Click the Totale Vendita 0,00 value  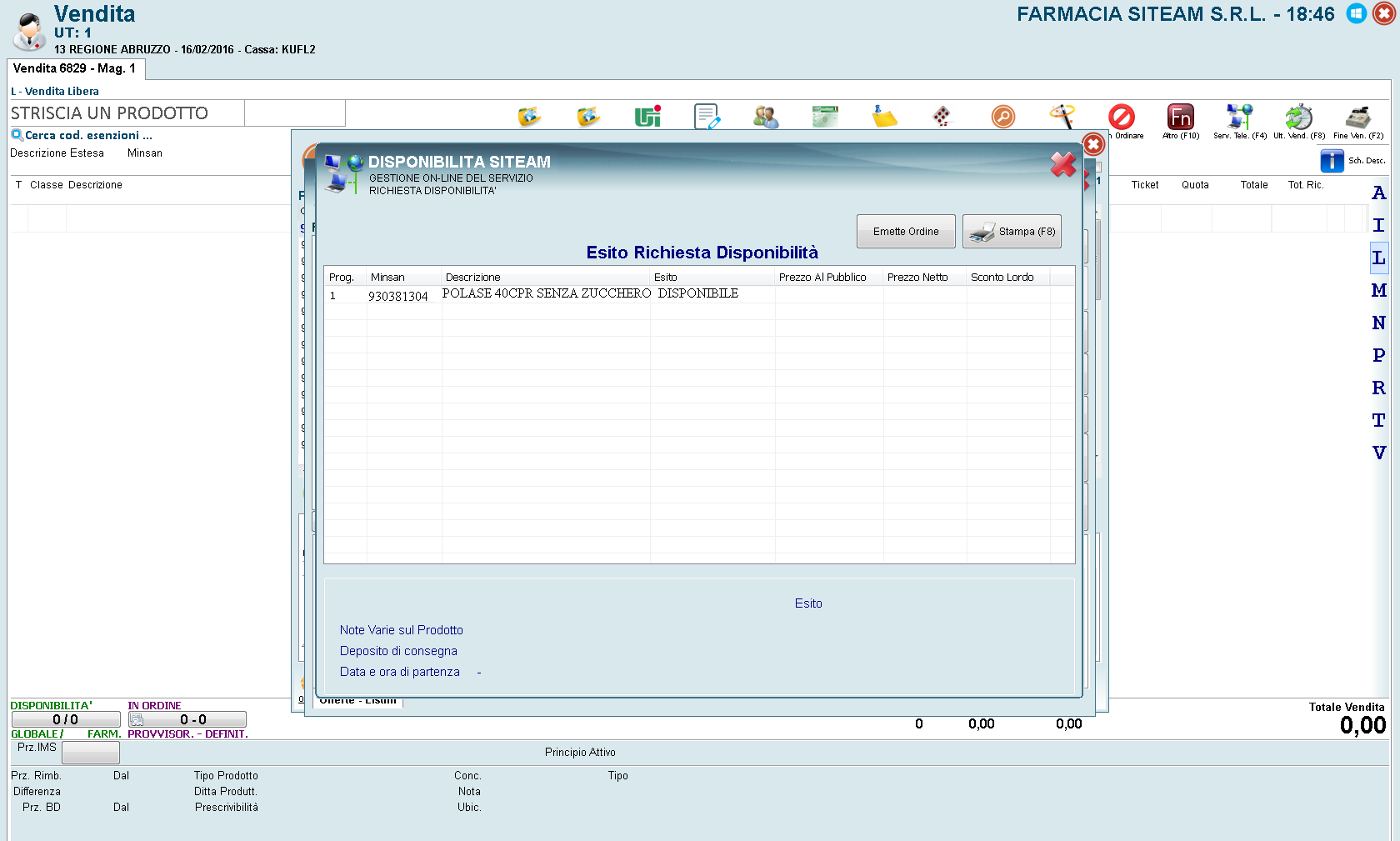(1362, 725)
